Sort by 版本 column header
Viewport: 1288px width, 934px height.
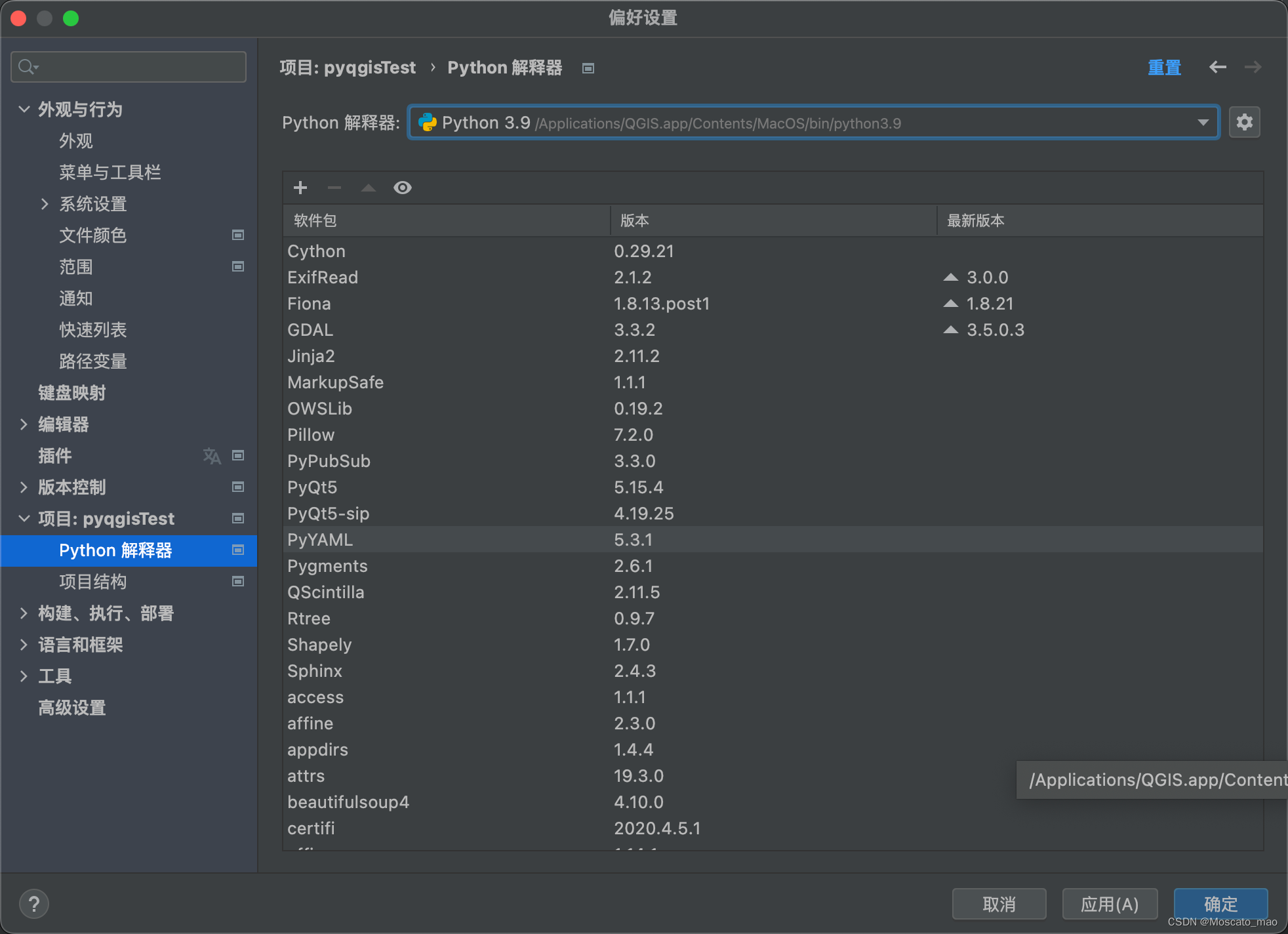pos(773,220)
